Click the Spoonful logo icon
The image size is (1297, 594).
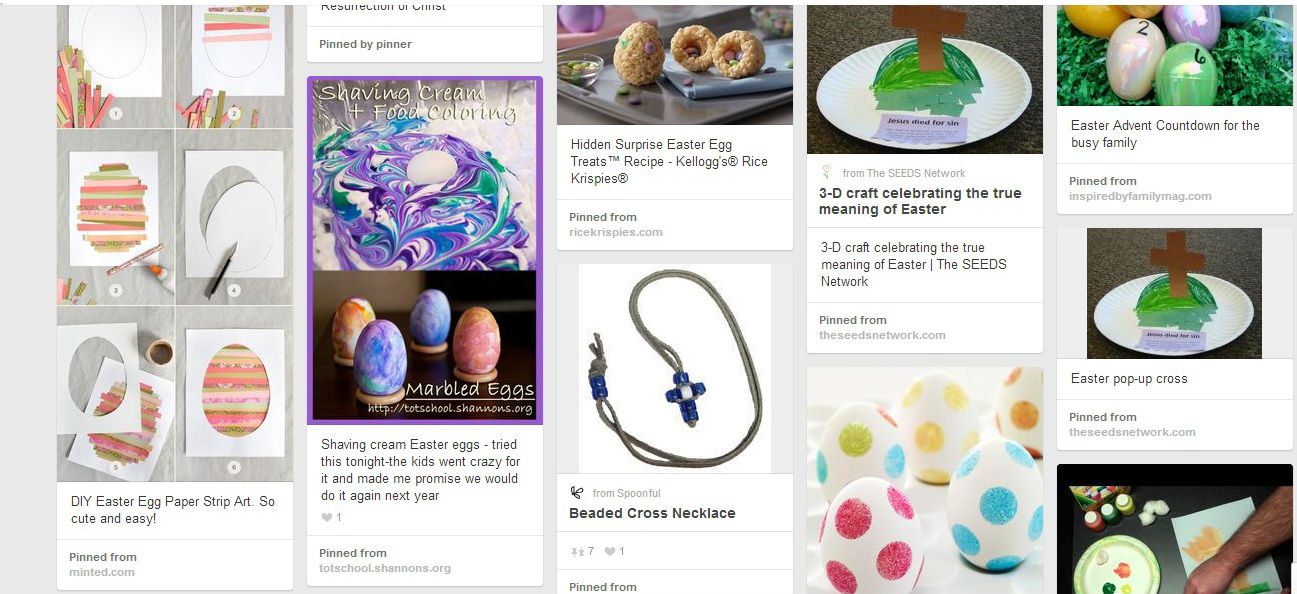pyautogui.click(x=576, y=492)
